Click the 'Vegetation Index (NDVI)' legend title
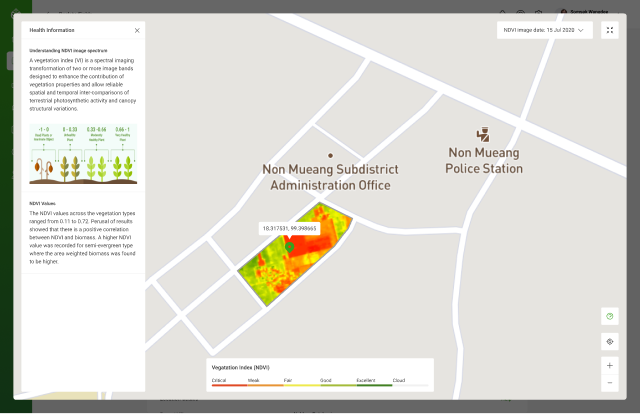The image size is (640, 414). (240, 367)
